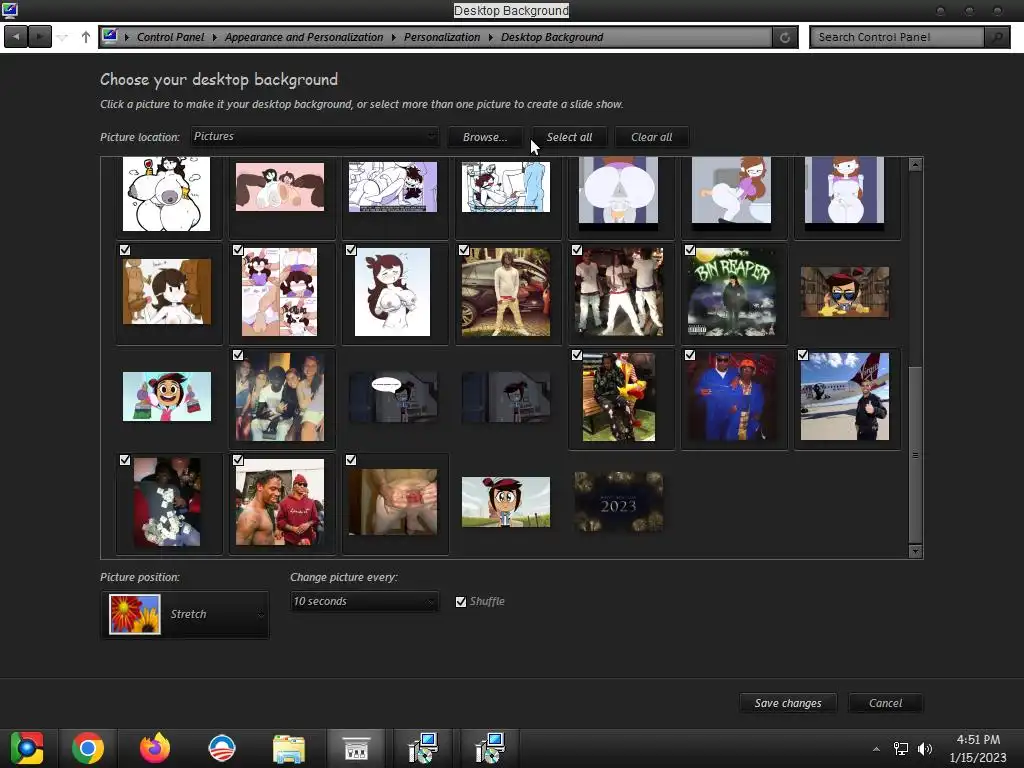Click the Select all button

pos(569,137)
